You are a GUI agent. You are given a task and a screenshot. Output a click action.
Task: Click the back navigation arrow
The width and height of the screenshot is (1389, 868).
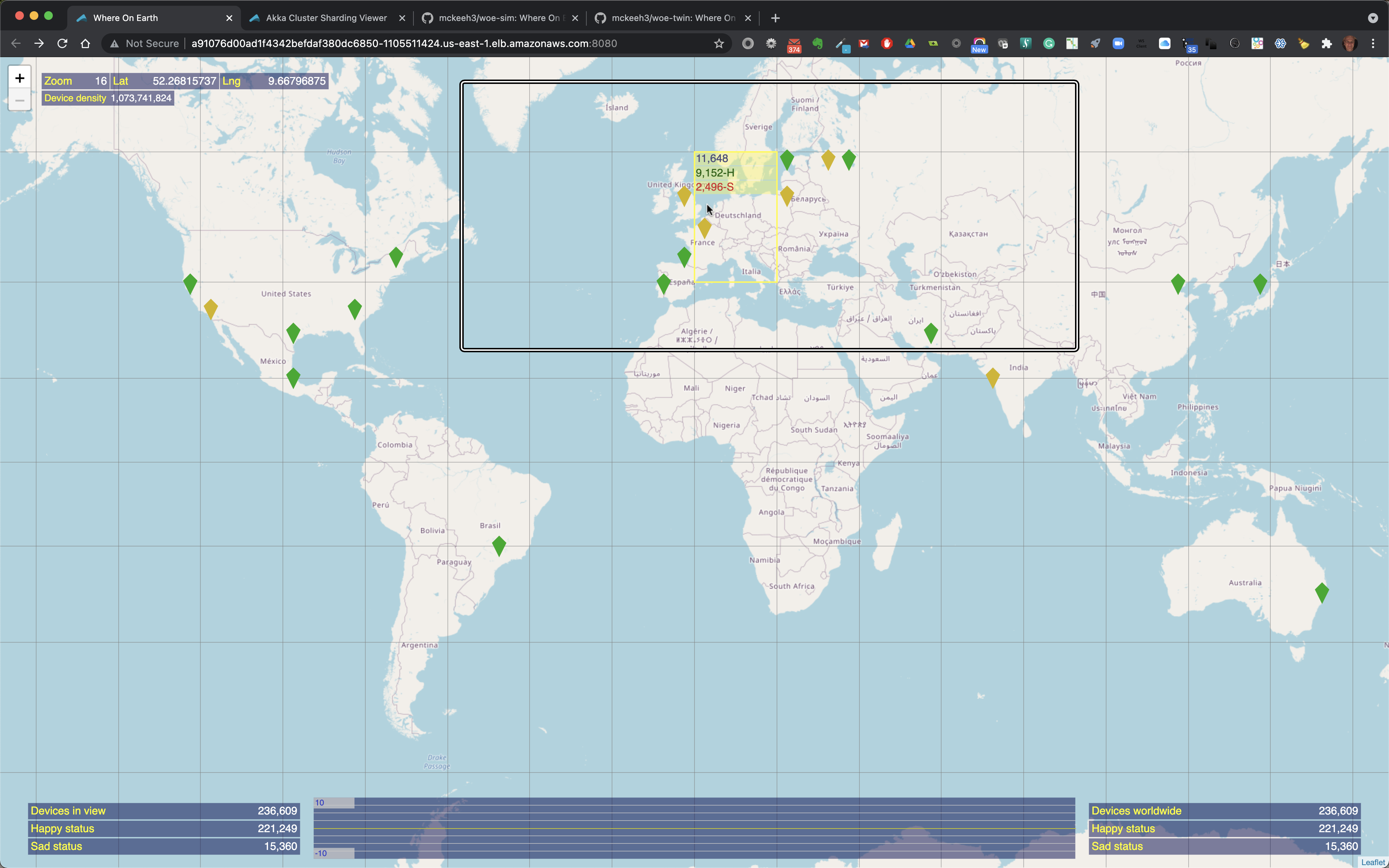point(15,43)
